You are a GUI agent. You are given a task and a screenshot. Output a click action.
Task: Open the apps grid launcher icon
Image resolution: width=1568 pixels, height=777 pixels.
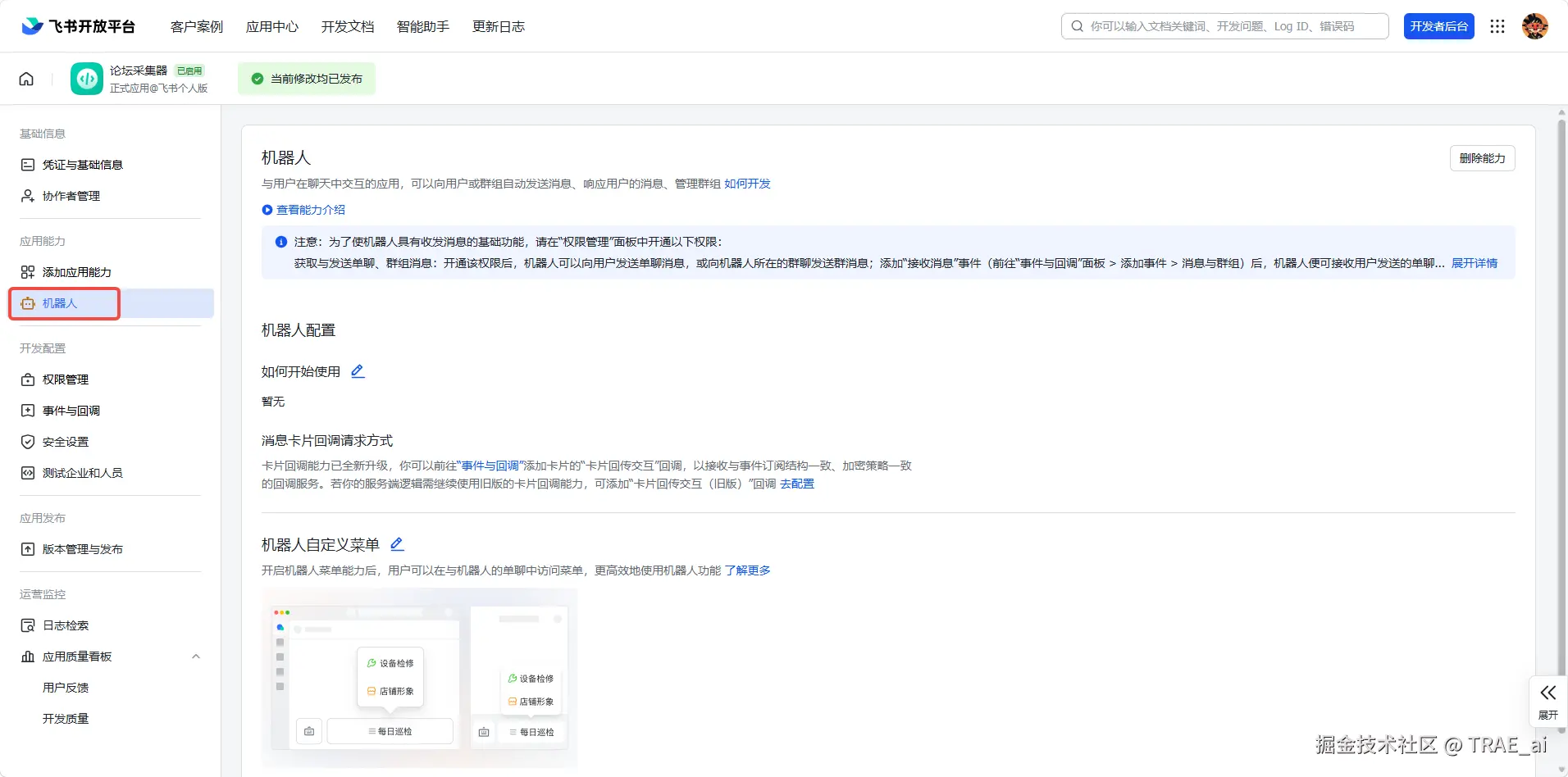coord(1497,26)
